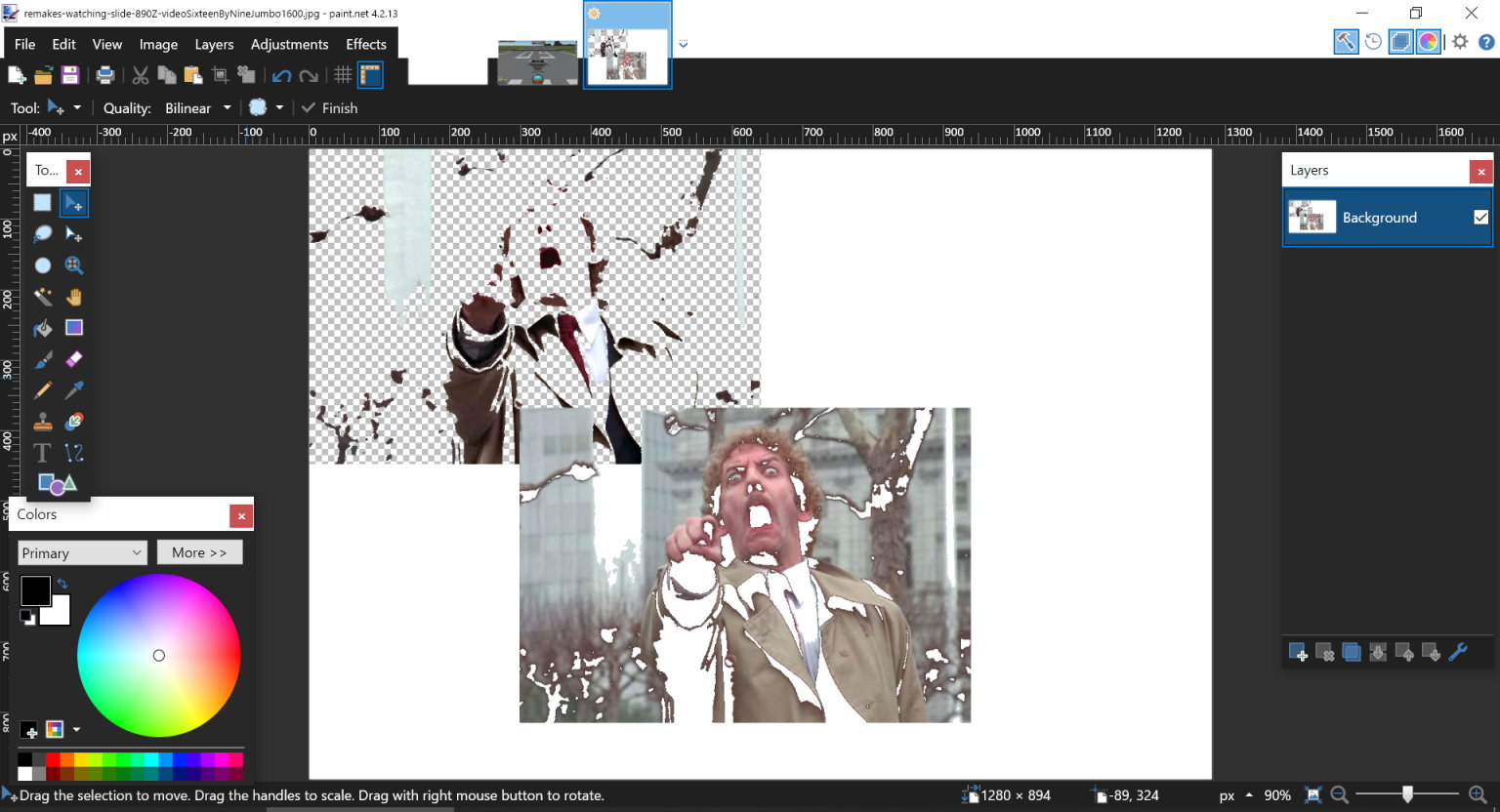Select the Ellipse Select tool
The height and width of the screenshot is (812, 1500).
click(42, 265)
